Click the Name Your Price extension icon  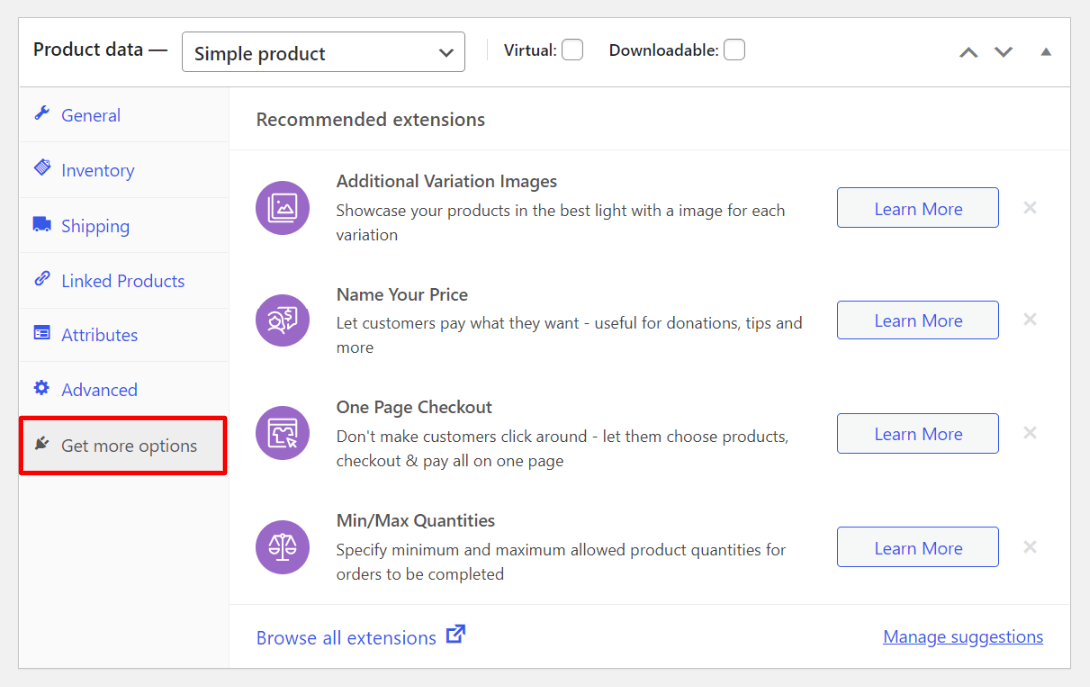(282, 320)
